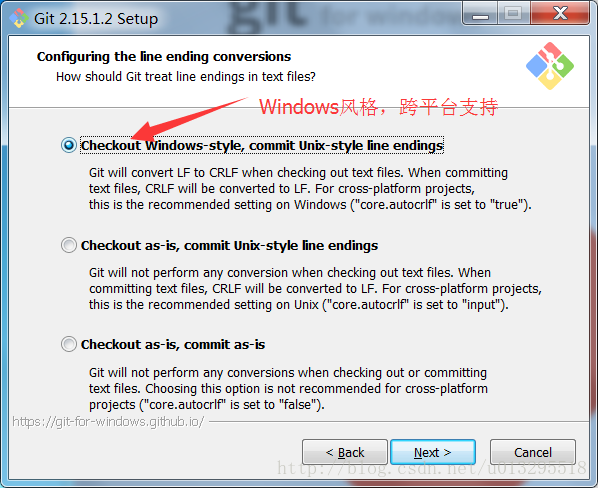Minimize the Git Setup window
Screen dimensions: 598x488
(480, 14)
